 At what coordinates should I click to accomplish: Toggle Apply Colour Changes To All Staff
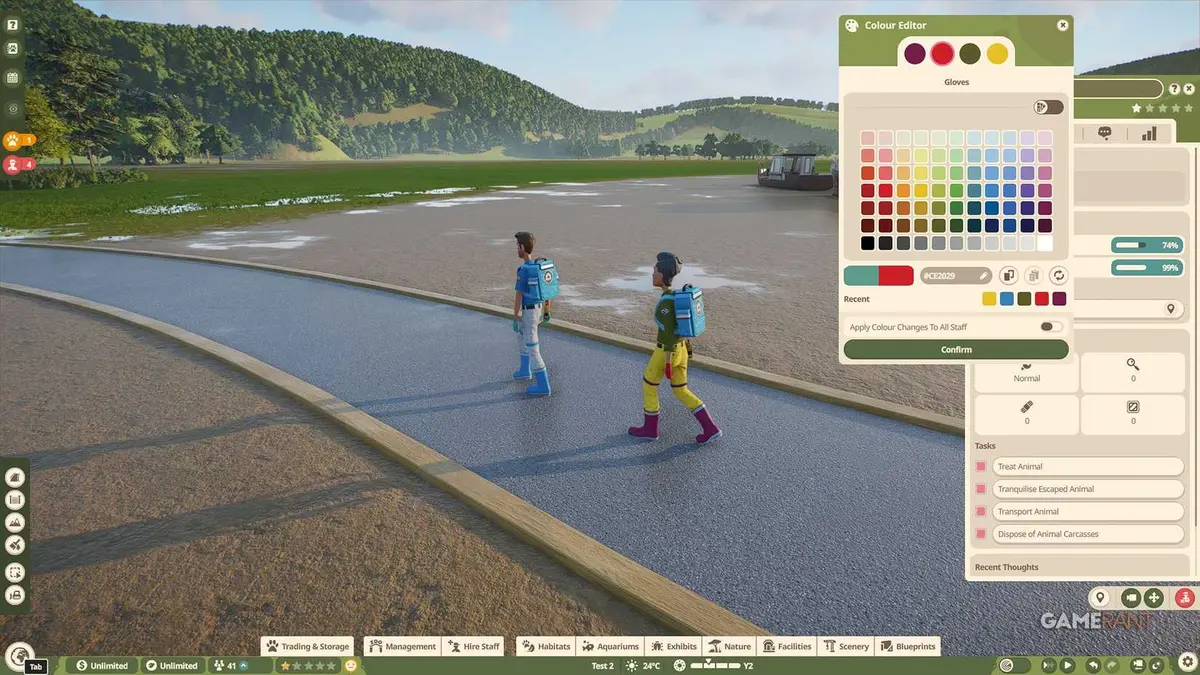1050,327
